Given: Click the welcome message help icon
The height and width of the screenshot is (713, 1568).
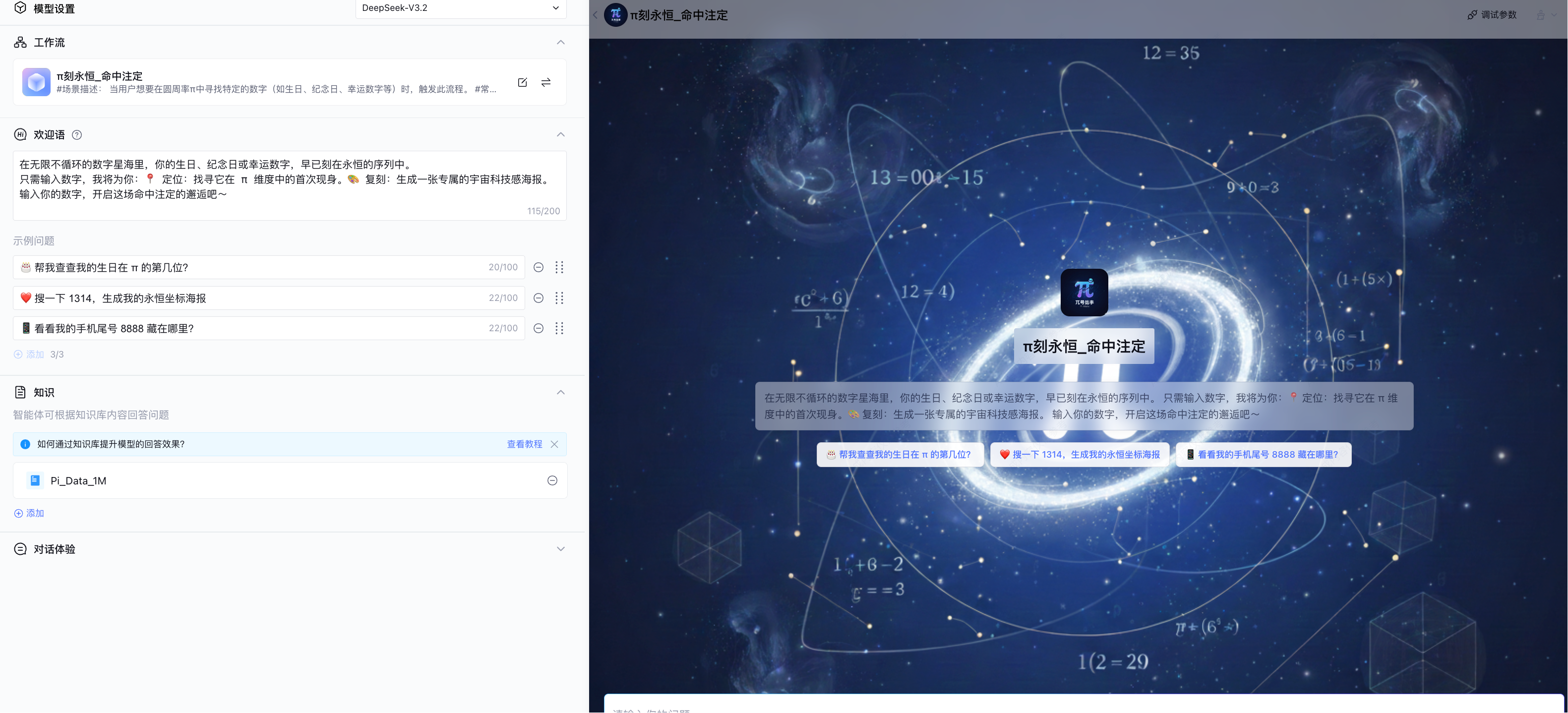Looking at the screenshot, I should (77, 135).
